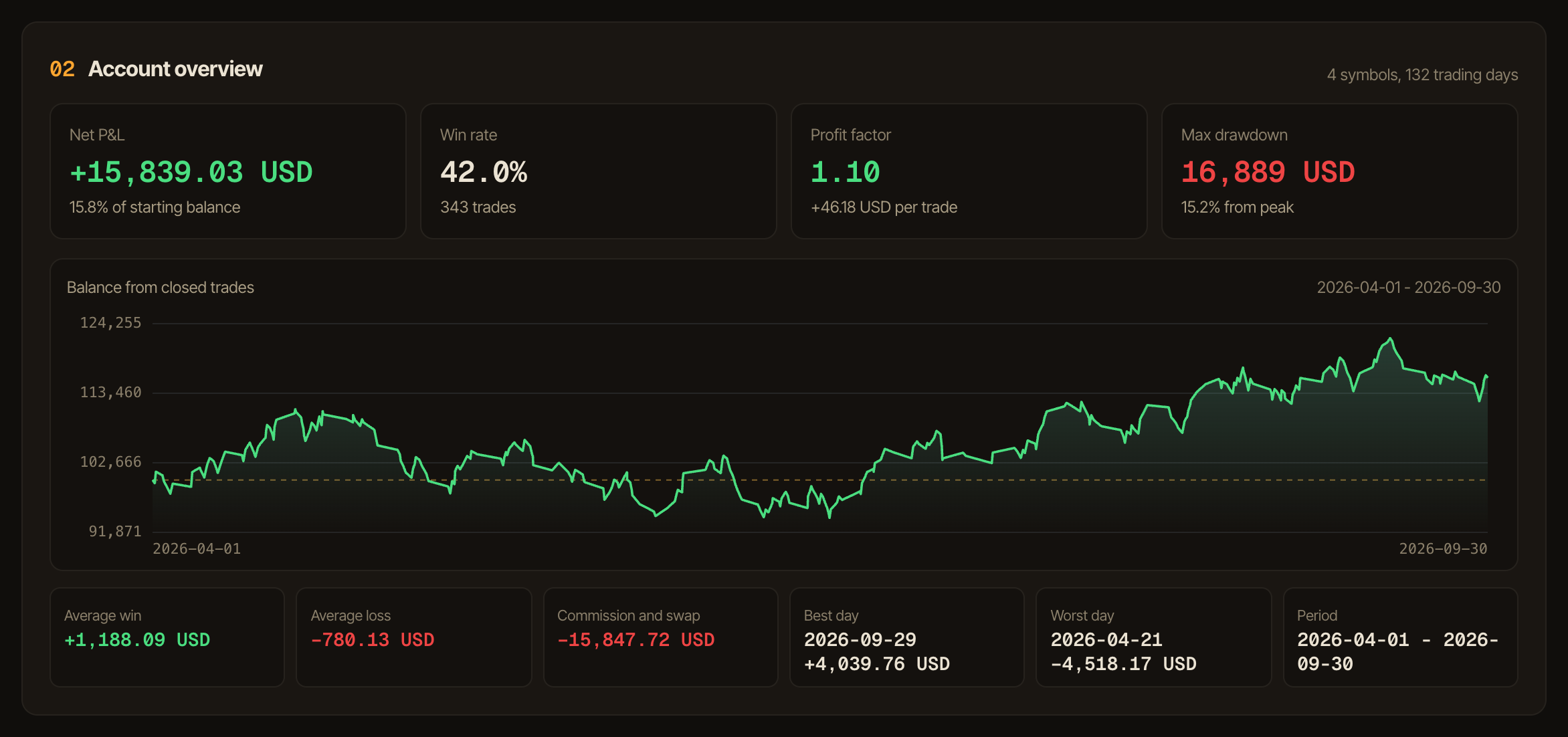Select Best day amount +4,039.76 USD
Image resolution: width=1568 pixels, height=737 pixels.
click(876, 664)
